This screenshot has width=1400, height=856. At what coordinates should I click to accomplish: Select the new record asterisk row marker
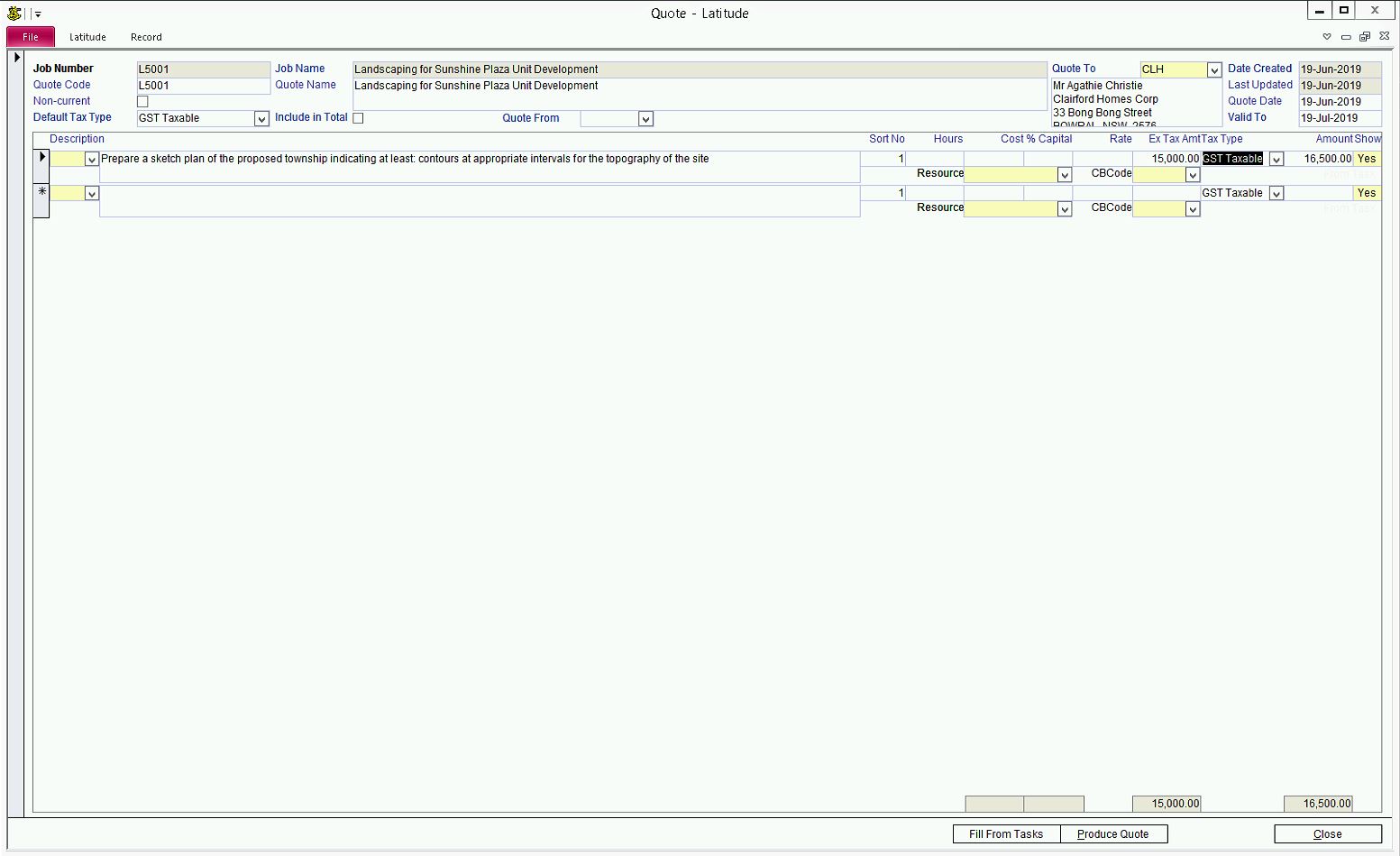(x=41, y=192)
